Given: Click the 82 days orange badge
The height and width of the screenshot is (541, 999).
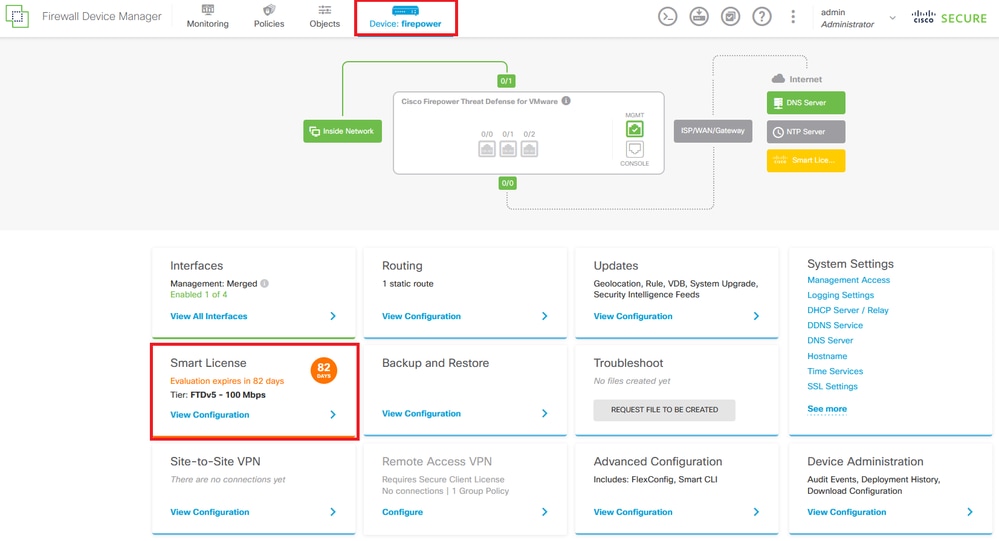Looking at the screenshot, I should 324,370.
